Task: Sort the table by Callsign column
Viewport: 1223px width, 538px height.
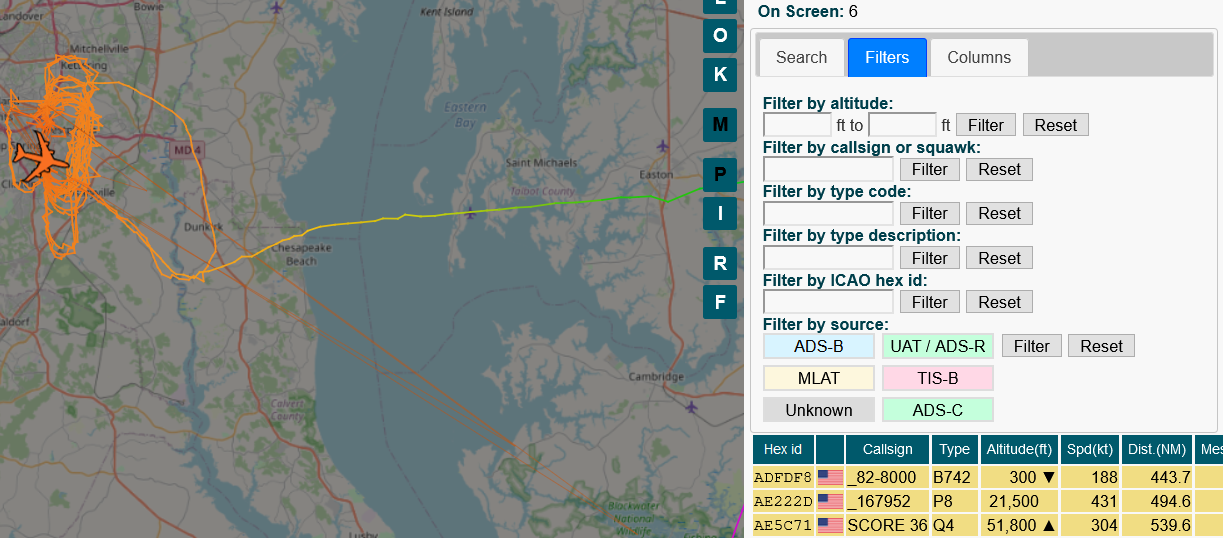Action: [888, 450]
